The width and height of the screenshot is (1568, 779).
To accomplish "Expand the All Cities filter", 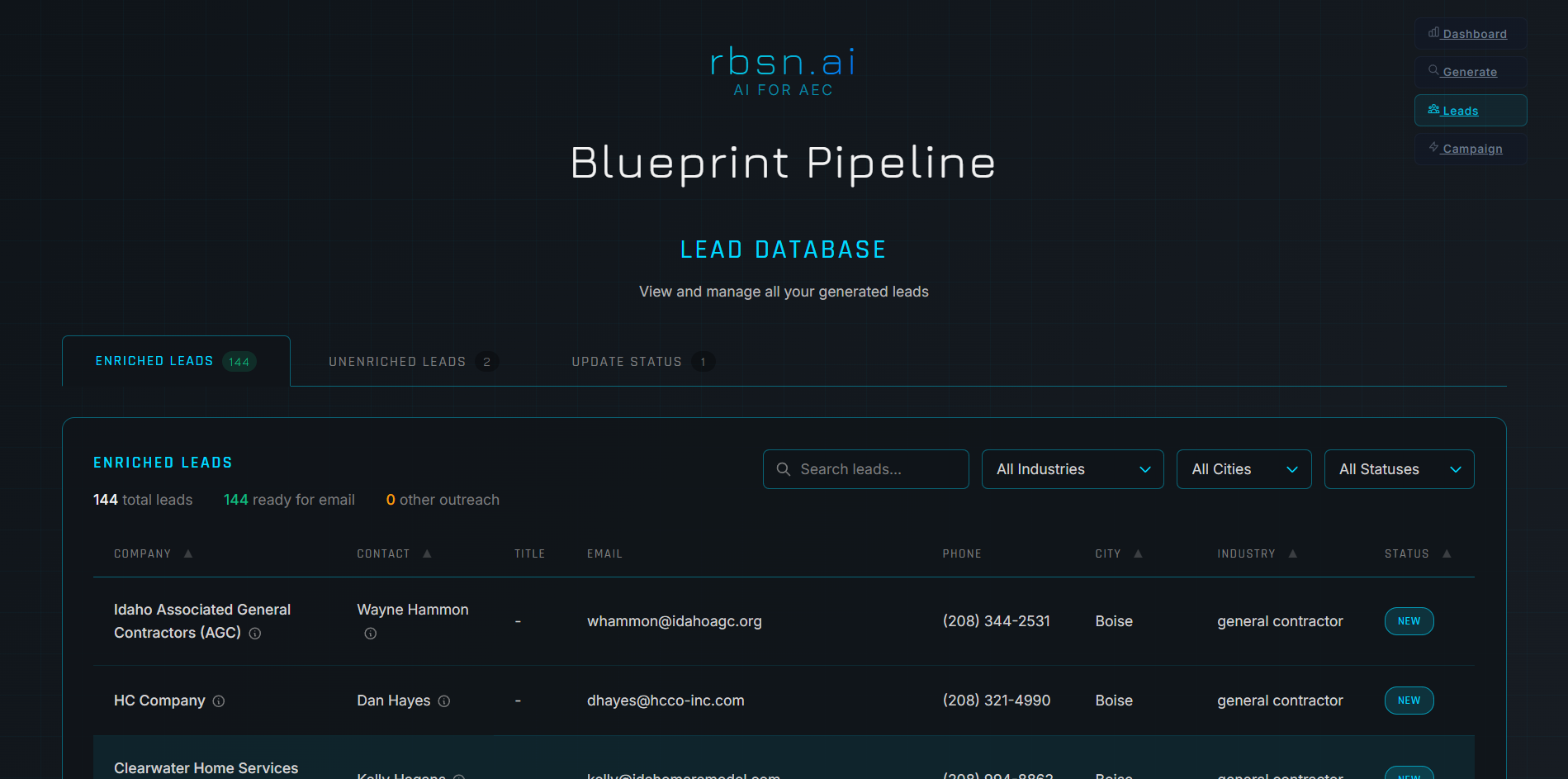I will point(1244,469).
